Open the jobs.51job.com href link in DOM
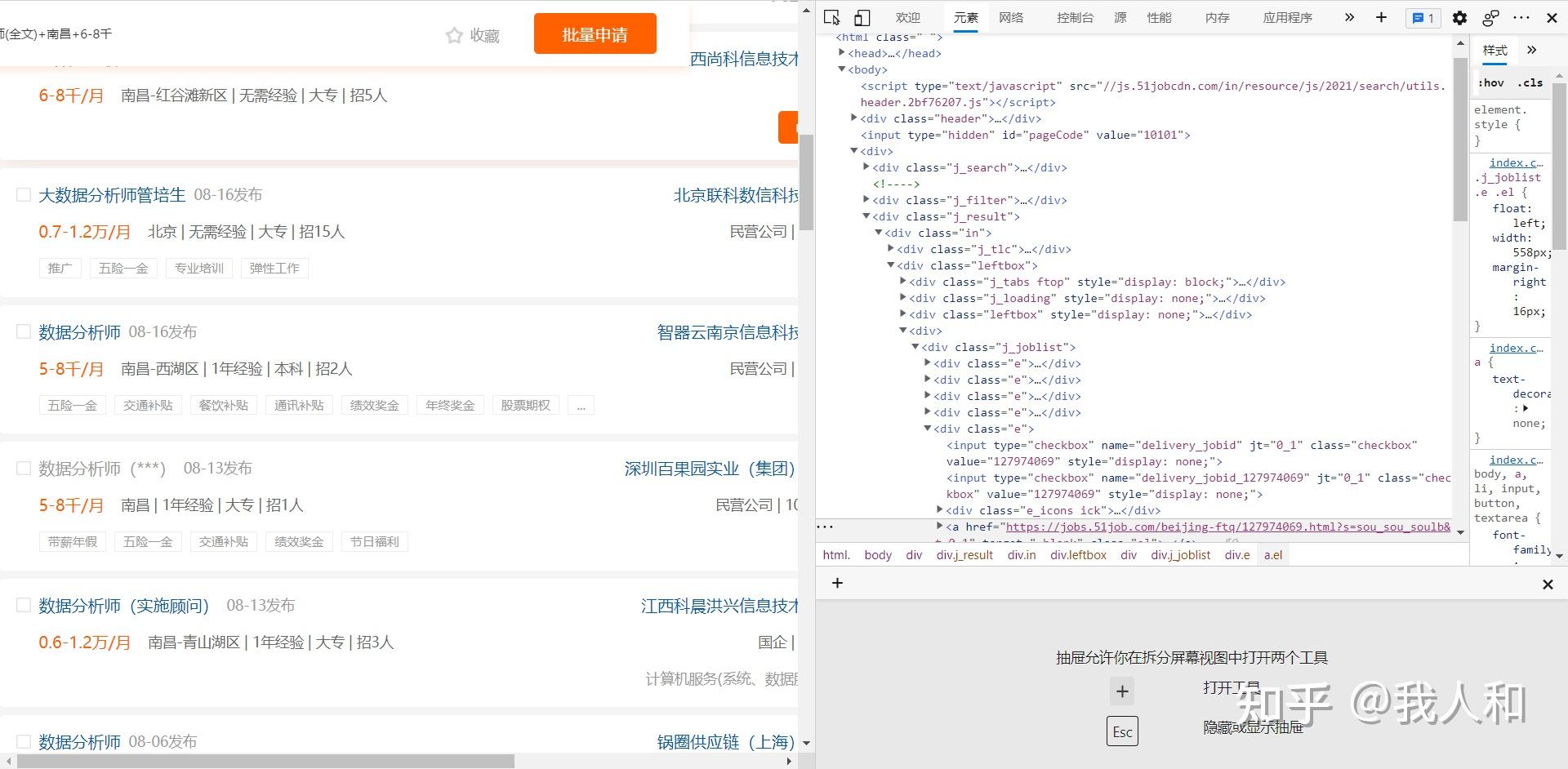Screen dimensions: 1568x769 [1228, 527]
